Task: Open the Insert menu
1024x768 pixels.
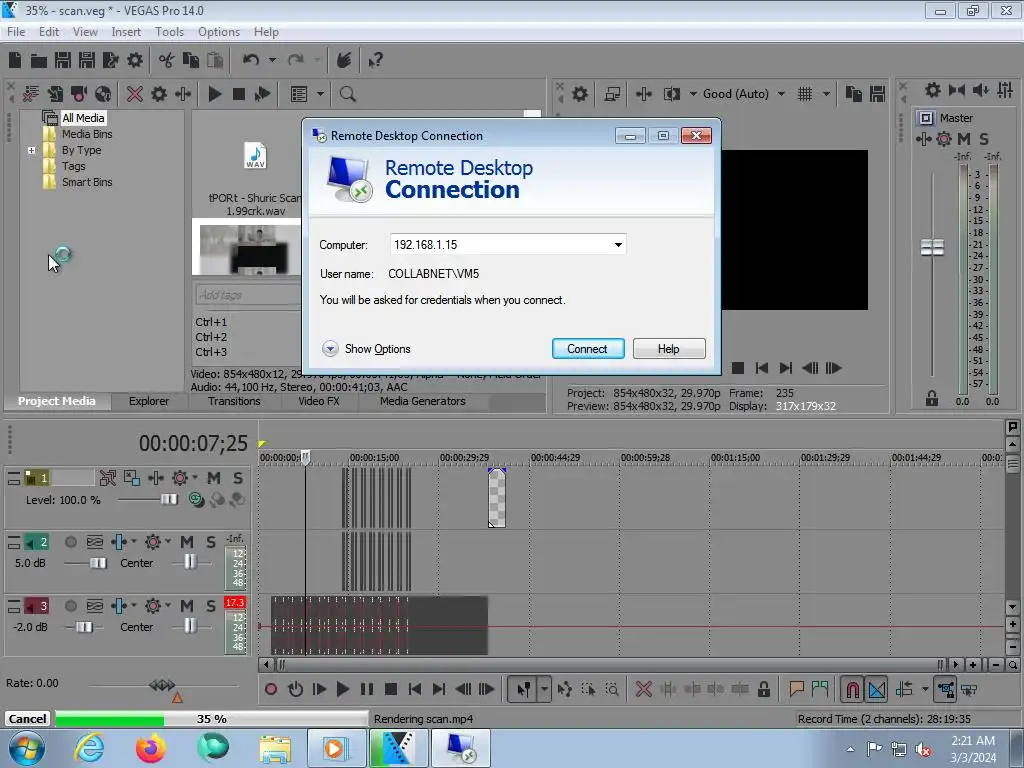Action: point(126,31)
